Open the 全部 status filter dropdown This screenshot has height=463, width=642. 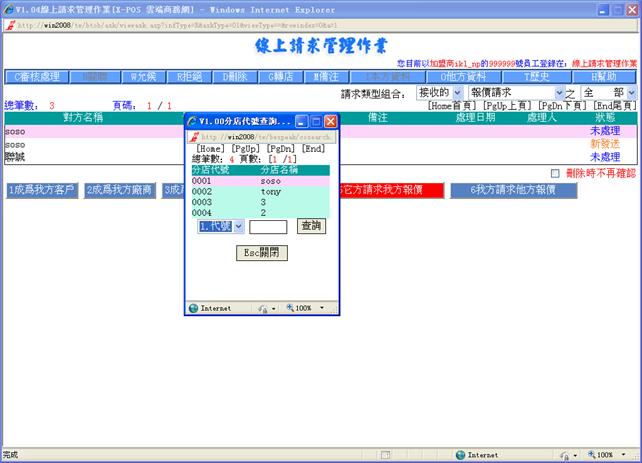pos(606,92)
